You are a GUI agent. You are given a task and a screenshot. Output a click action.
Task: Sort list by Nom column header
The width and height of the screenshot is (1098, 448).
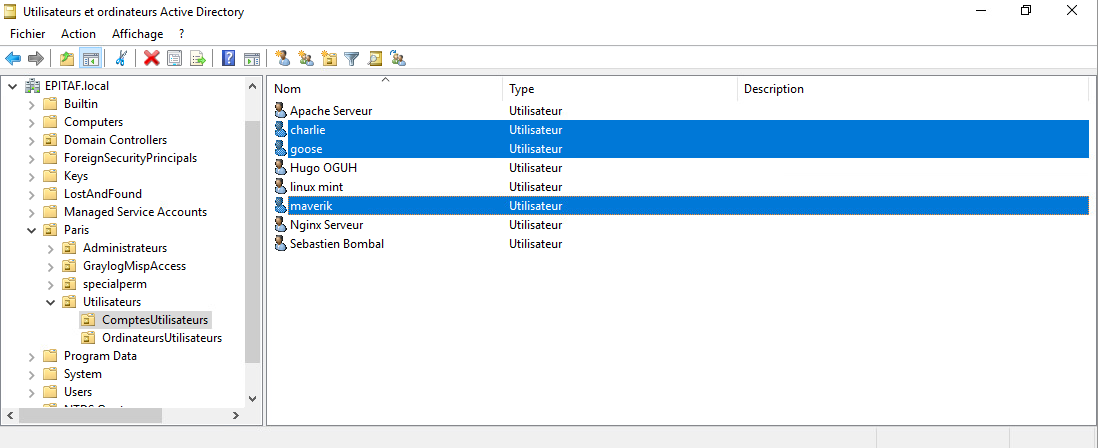(x=385, y=89)
